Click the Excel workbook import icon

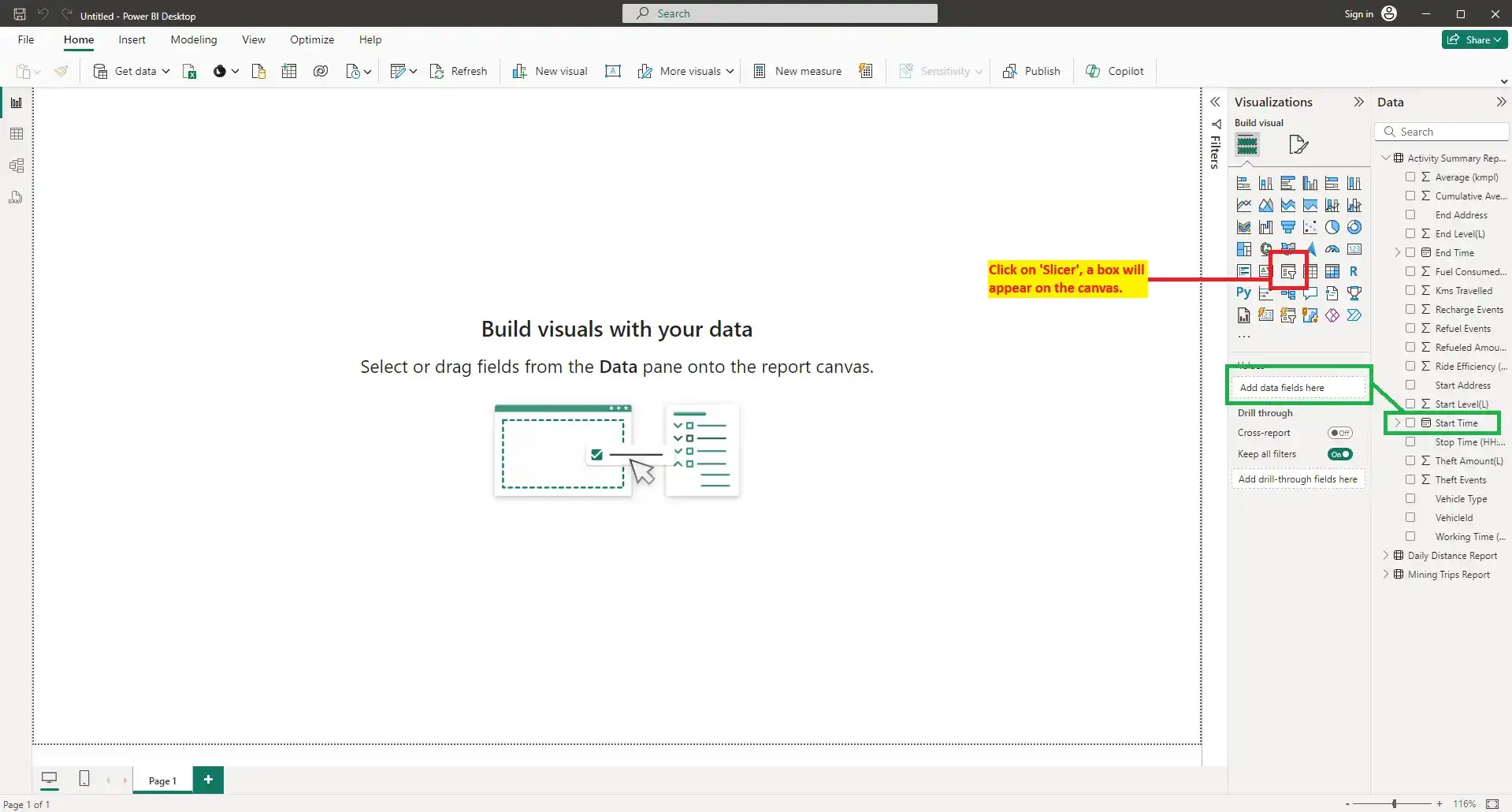tap(190, 72)
